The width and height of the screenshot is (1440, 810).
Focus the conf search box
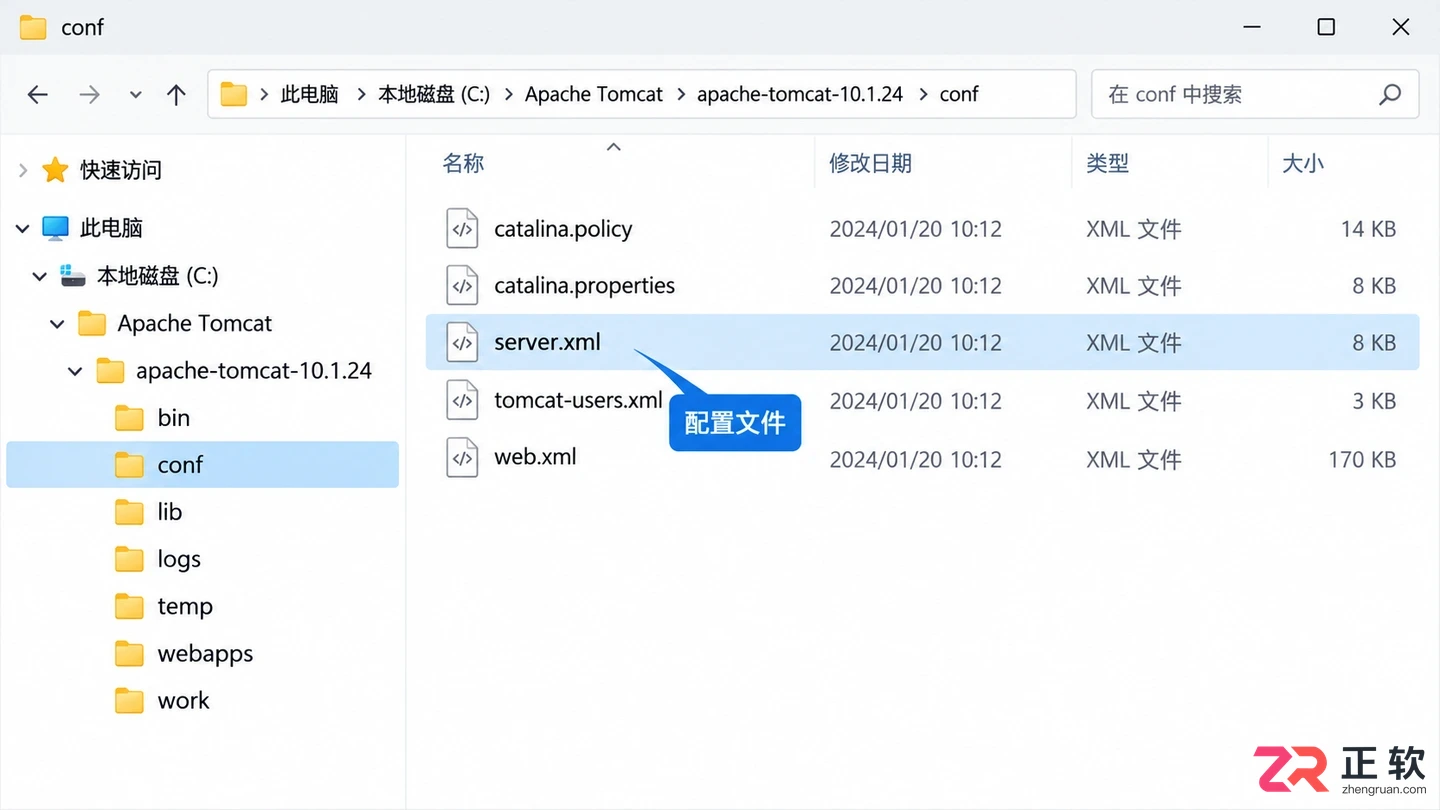(x=1255, y=94)
